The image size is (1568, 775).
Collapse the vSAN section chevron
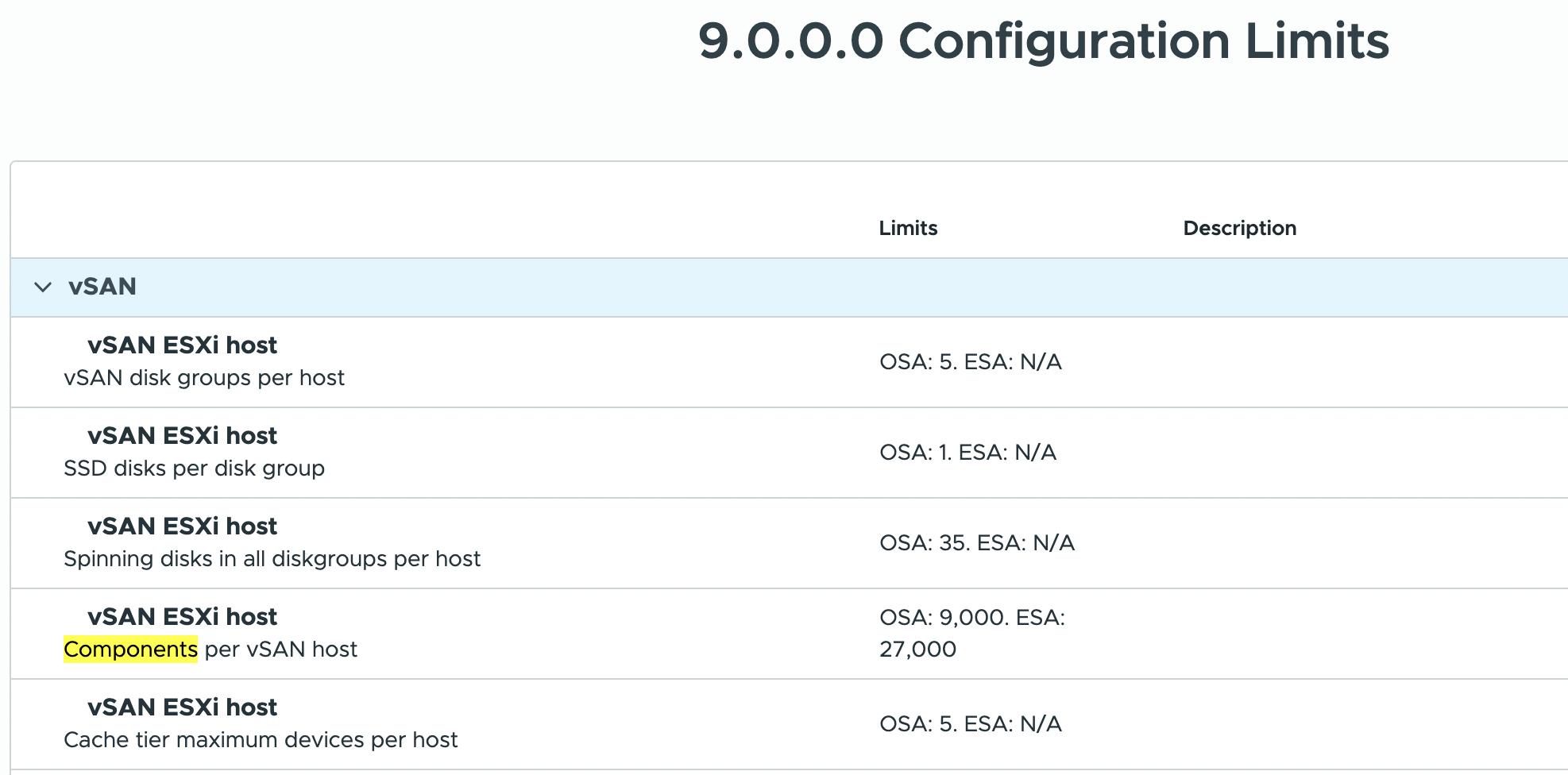point(43,287)
